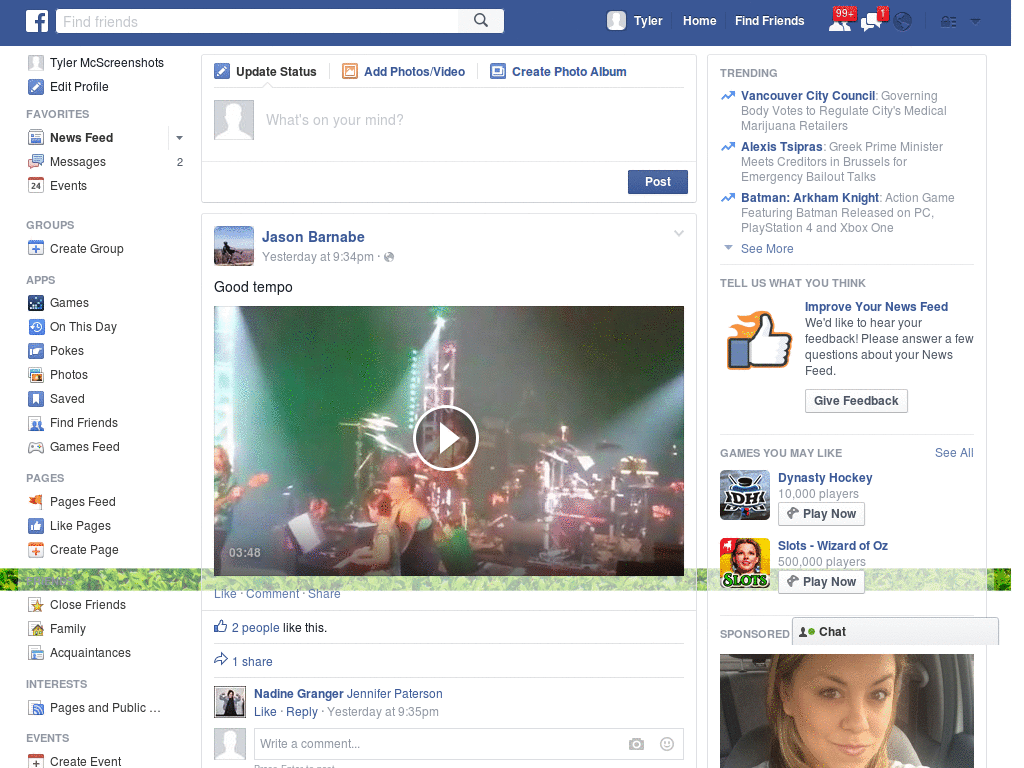Expand the account menu arrow
This screenshot has width=1024, height=768.
point(975,22)
